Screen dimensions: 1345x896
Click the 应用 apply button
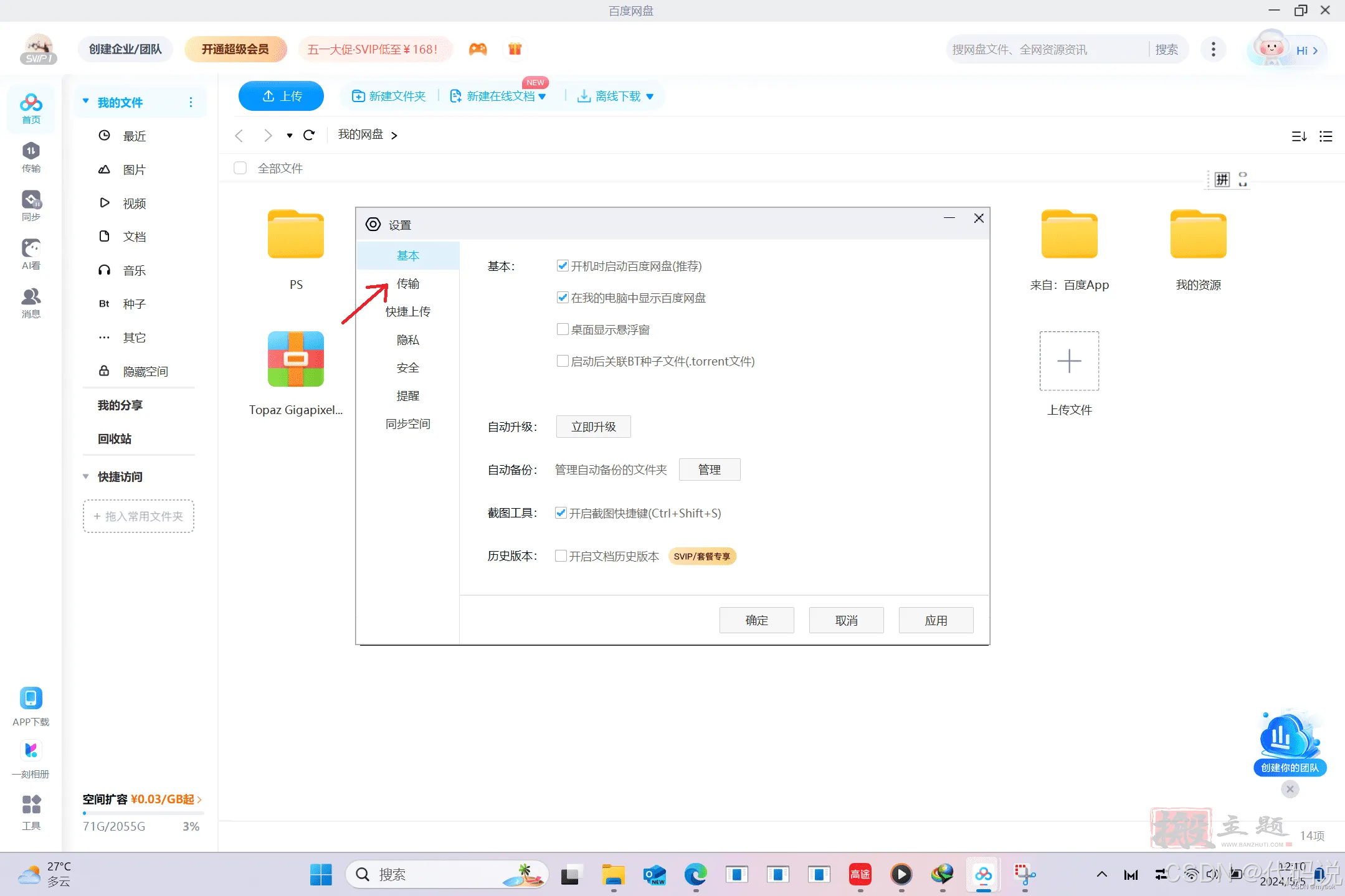click(936, 620)
